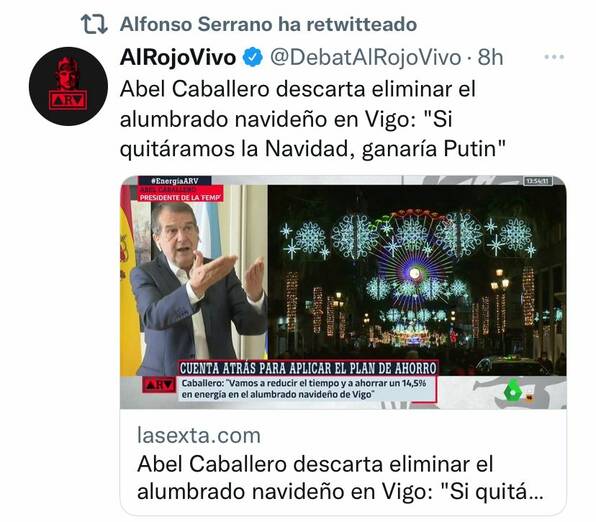Open the tweet text about Abel Caballero
Screen dimensions: 596x522
[x=313, y=119]
